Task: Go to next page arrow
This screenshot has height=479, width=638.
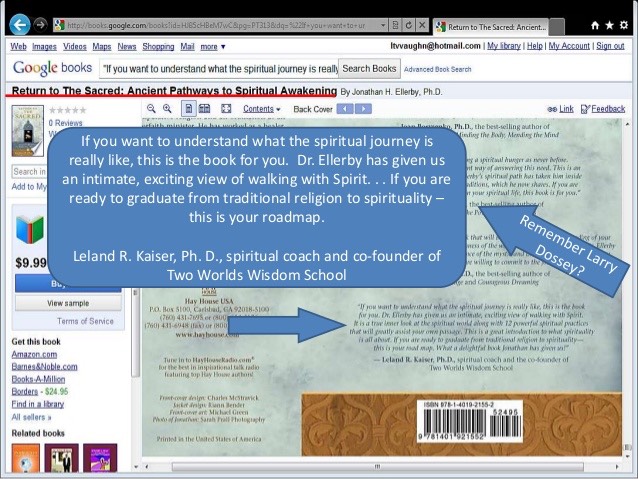Action: (363, 109)
